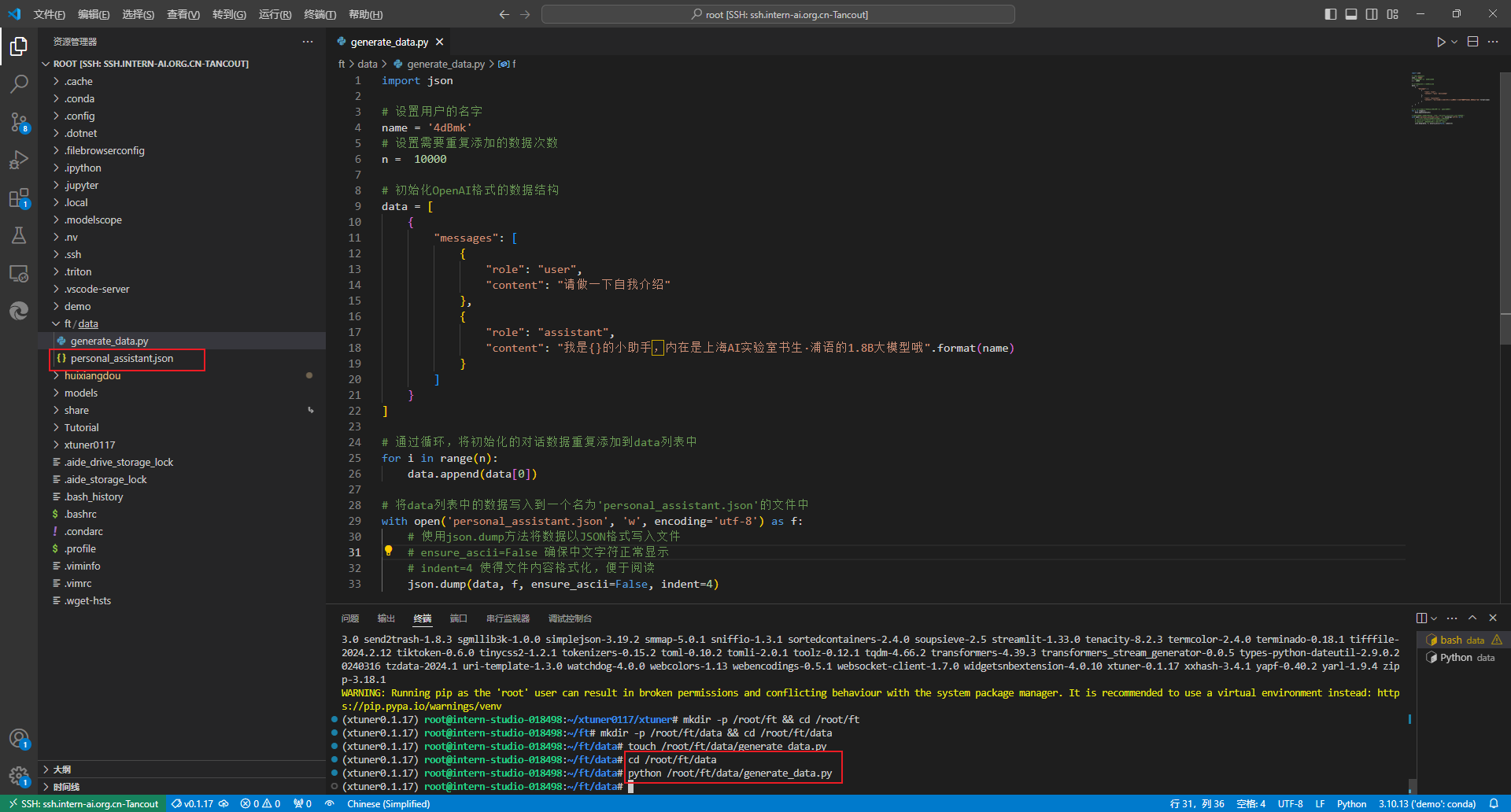
Task: Switch to the 输出 panel tab
Action: tap(386, 618)
